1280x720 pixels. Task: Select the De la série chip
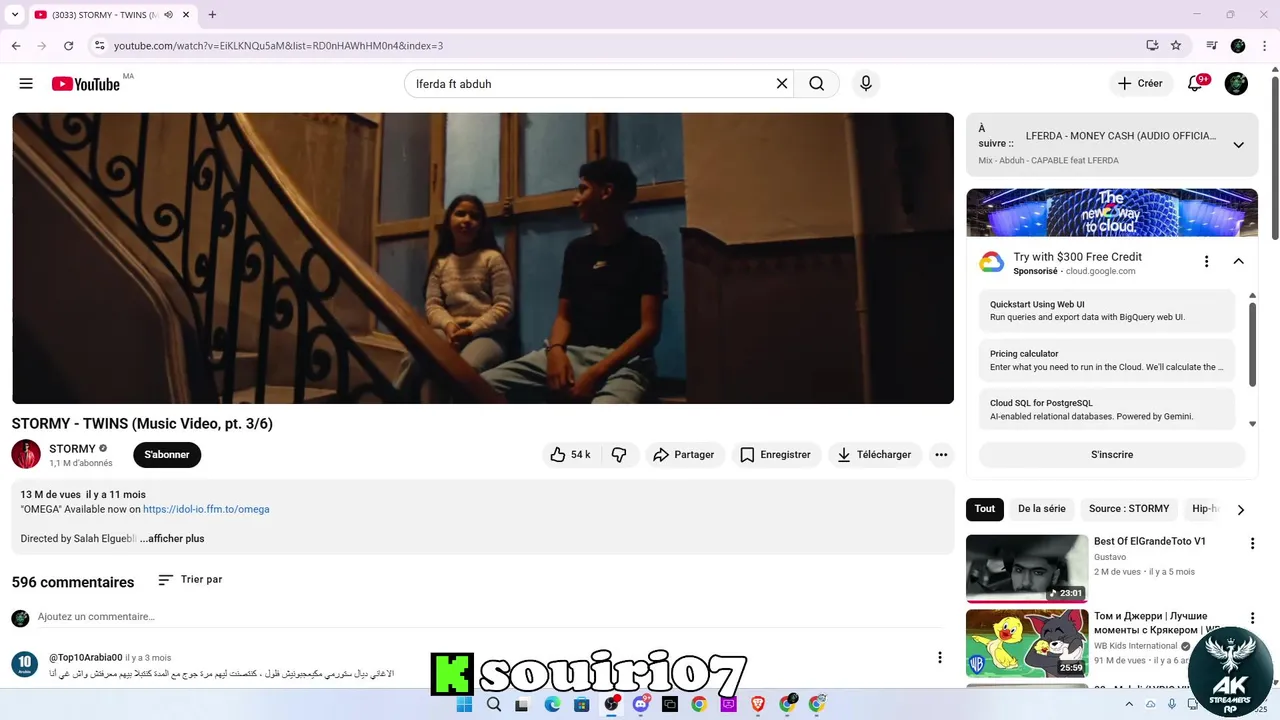click(x=1042, y=509)
